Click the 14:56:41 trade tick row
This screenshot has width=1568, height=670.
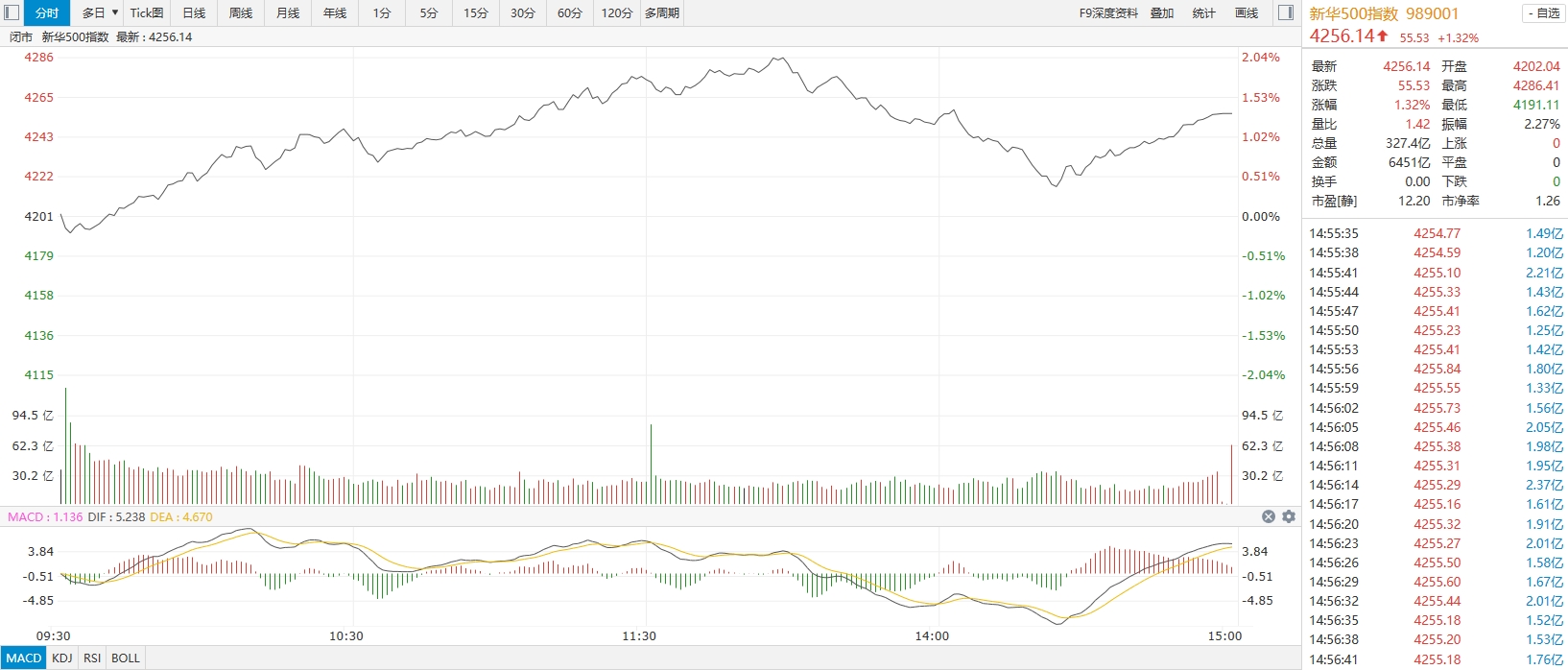[x=1436, y=659]
